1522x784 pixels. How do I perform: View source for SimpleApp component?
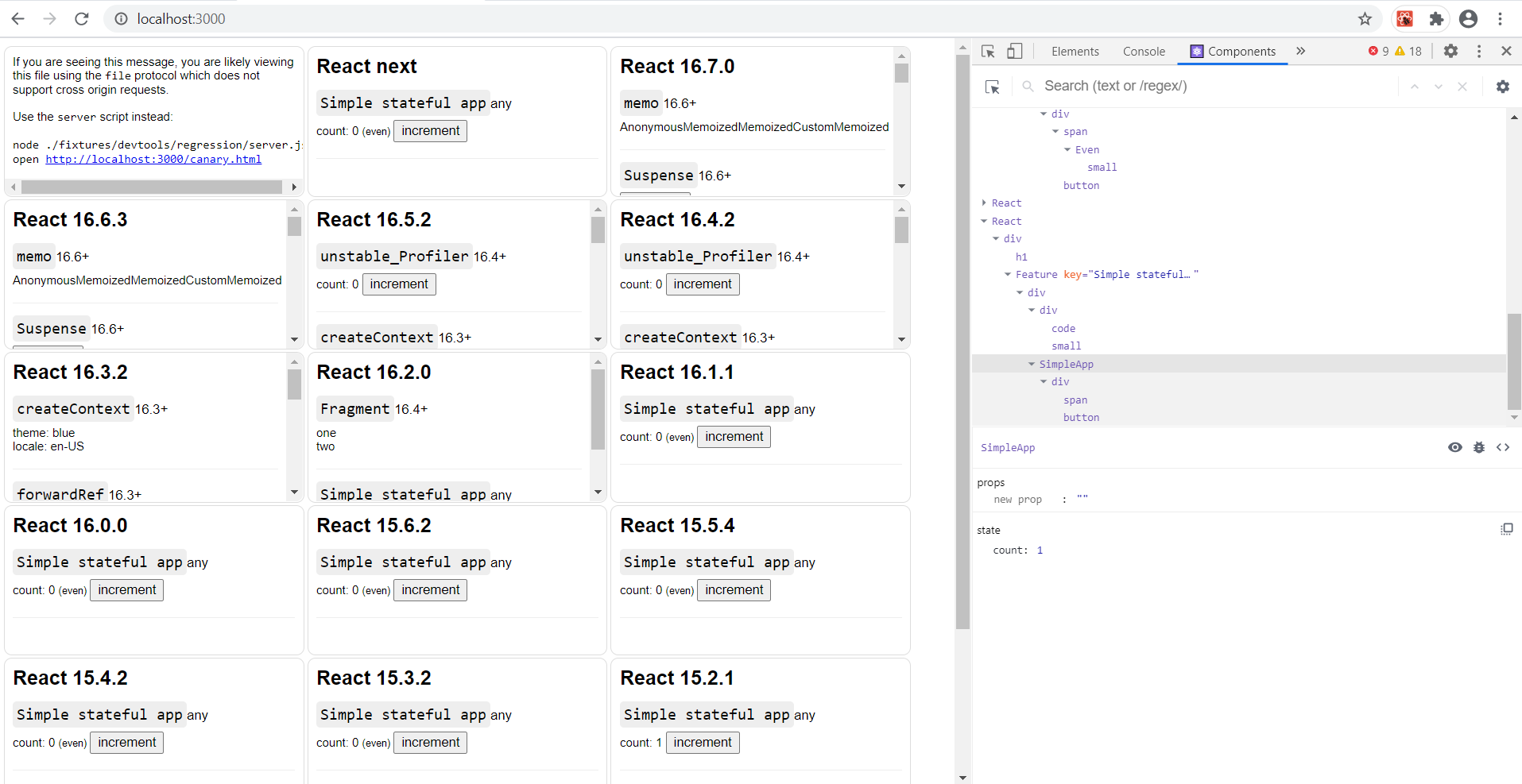point(1503,447)
